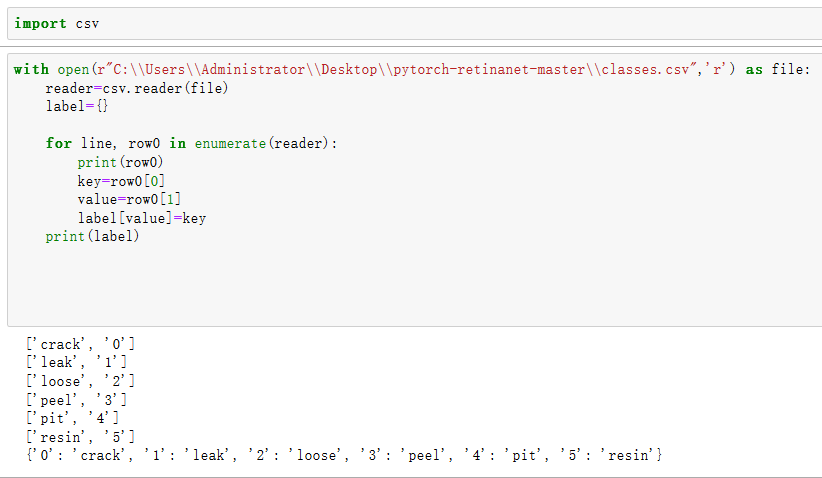The height and width of the screenshot is (478, 822).
Task: Click the ['leak', '1'] output row
Action: point(76,363)
